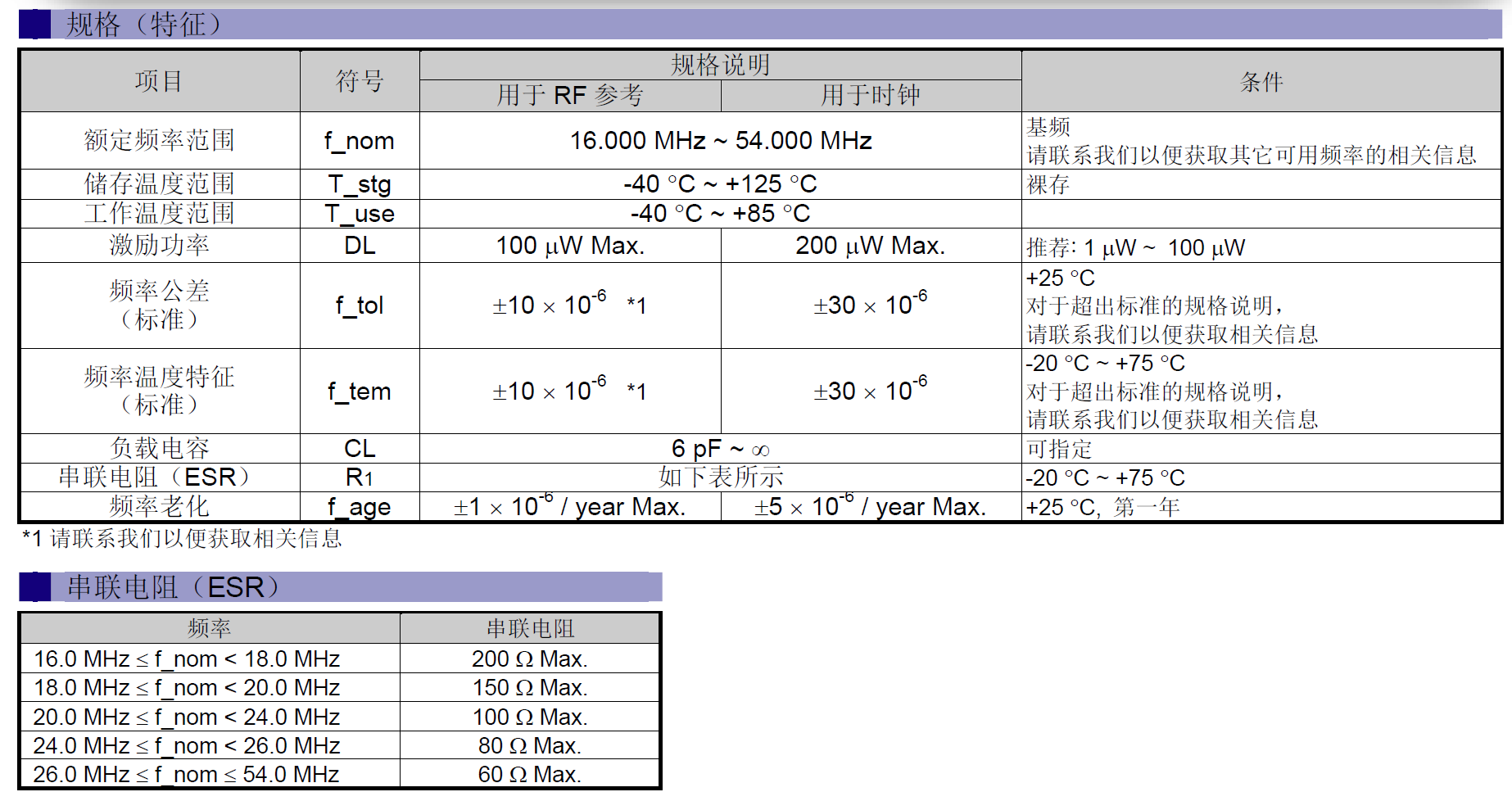Select the "频率公差（标准）" row label
Viewport: 1512px width, 801px height.
(159, 305)
